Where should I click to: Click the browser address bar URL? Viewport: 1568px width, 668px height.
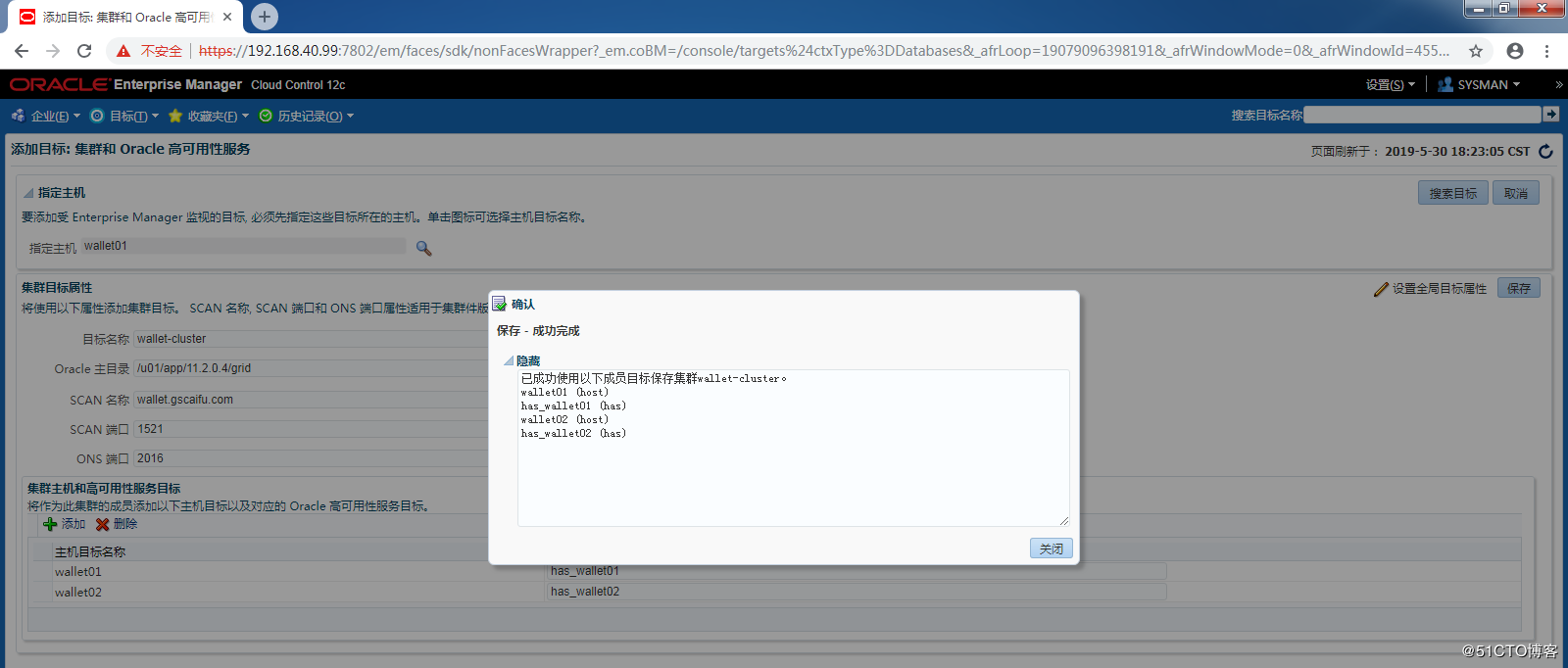(x=824, y=51)
